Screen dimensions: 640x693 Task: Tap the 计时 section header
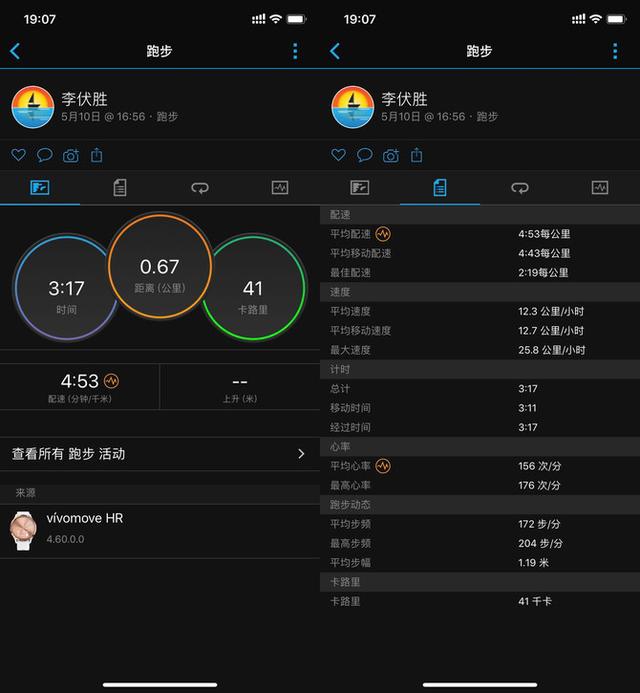480,369
